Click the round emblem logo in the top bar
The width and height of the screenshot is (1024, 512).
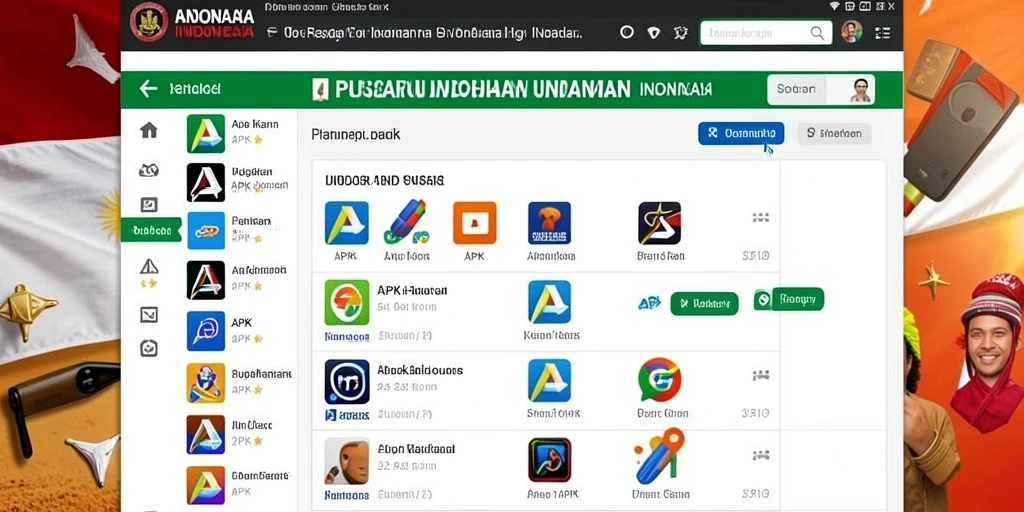coord(149,22)
